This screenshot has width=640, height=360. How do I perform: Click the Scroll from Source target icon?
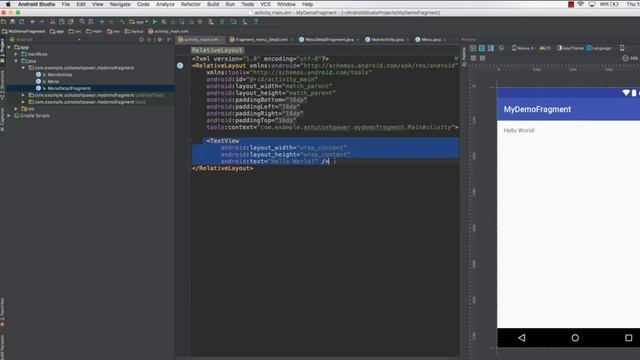click(x=141, y=40)
